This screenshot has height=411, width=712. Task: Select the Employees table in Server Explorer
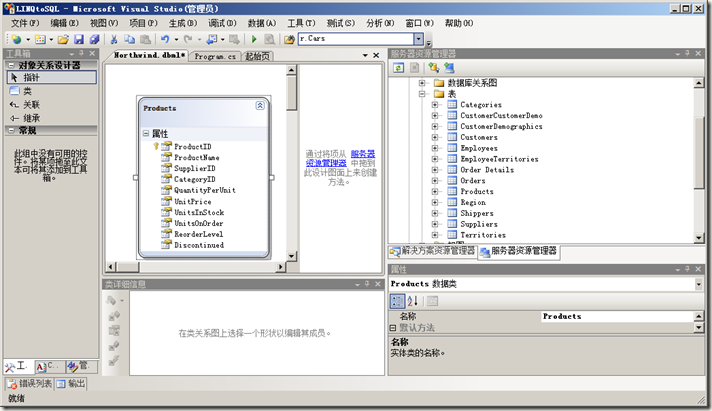pos(479,148)
